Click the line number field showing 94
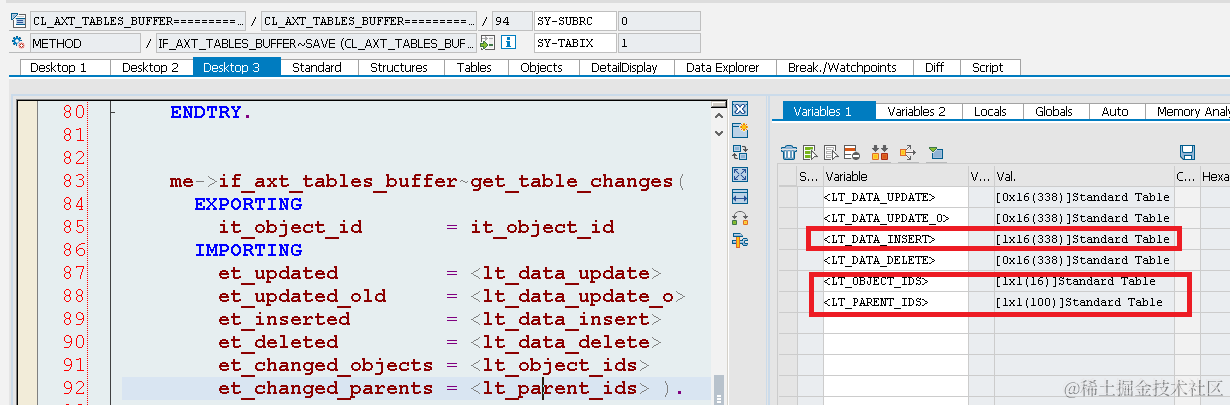Image resolution: width=1230 pixels, height=405 pixels. coord(510,20)
